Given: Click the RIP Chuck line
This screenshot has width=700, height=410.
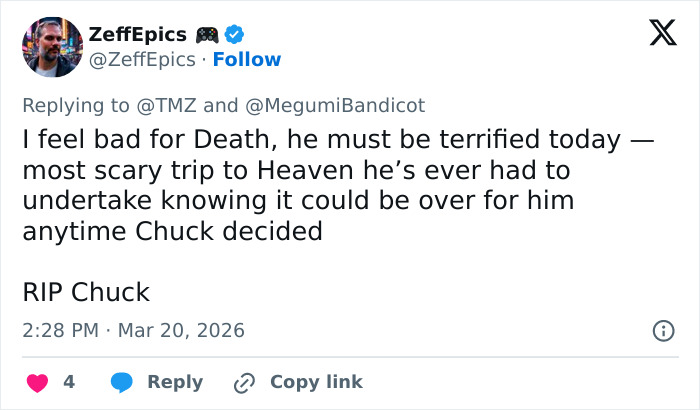Looking at the screenshot, I should (86, 292).
